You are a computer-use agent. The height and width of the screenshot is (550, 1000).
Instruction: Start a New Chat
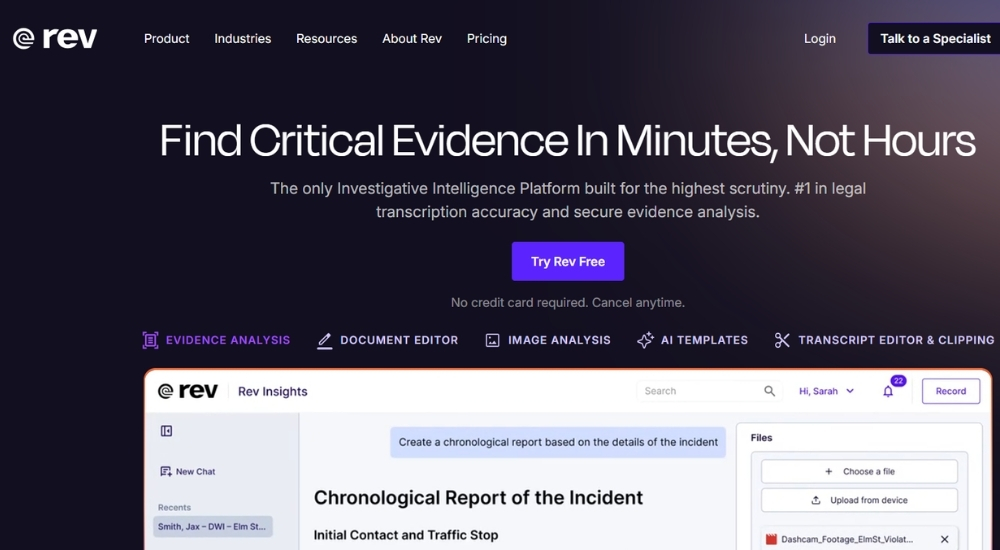click(188, 472)
